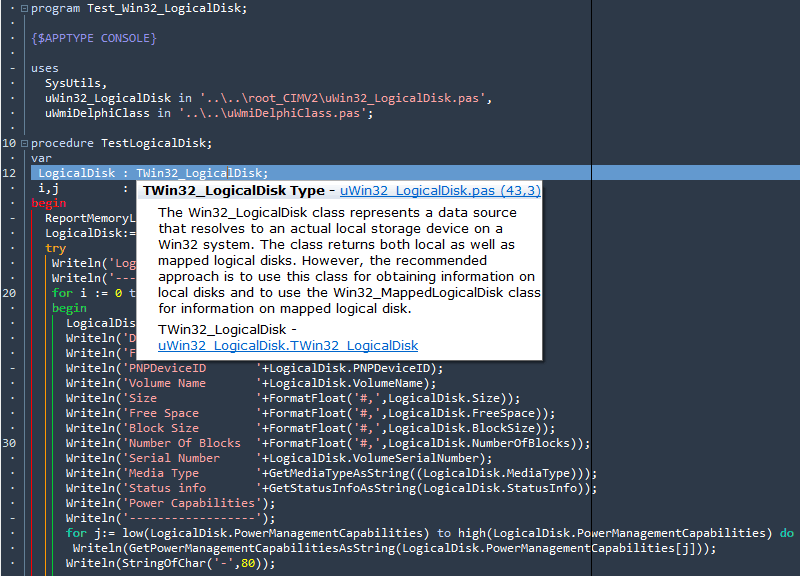This screenshot has height=576, width=800.
Task: Click the TWin32_LogicalDisk type name in the var declaration
Action: [199, 173]
